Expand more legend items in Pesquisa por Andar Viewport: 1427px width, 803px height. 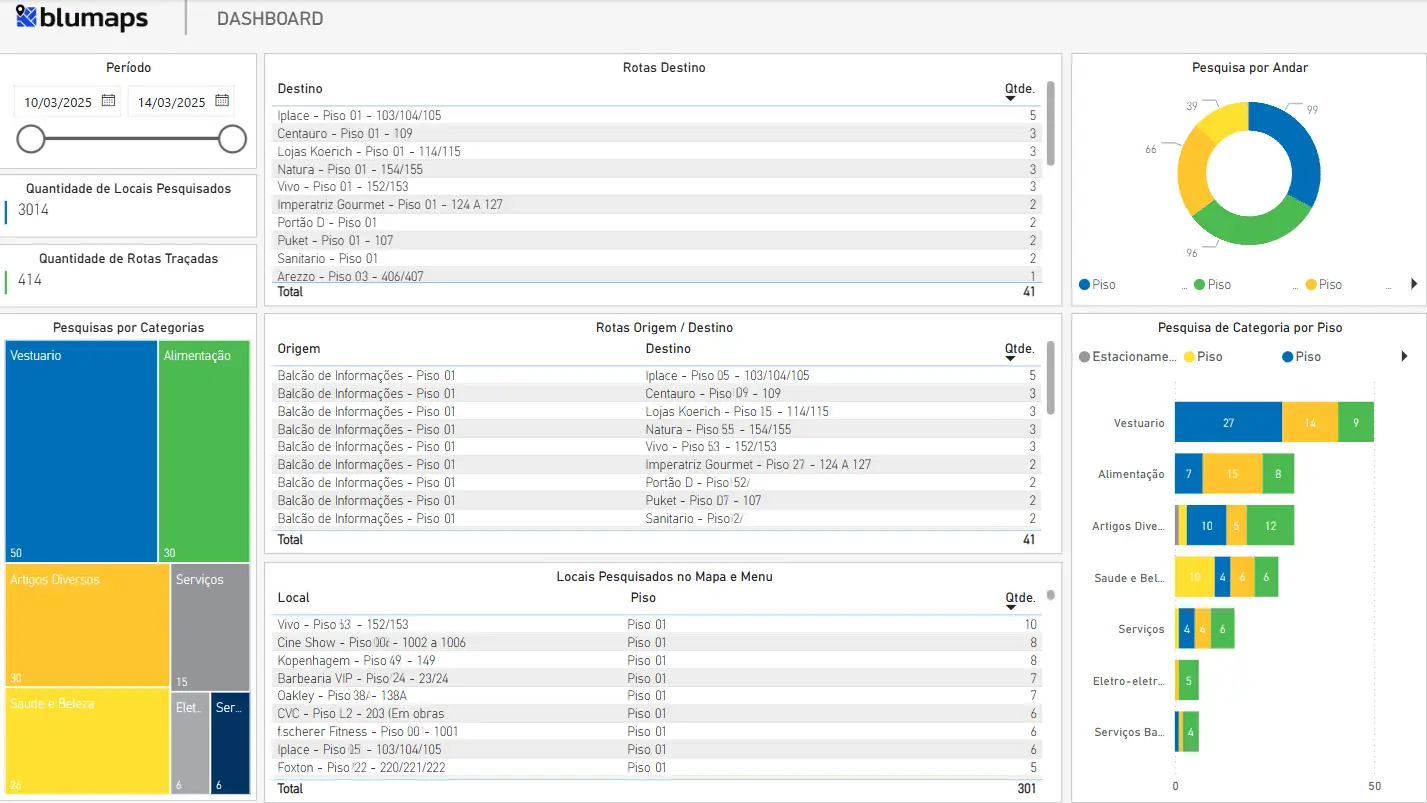1414,285
